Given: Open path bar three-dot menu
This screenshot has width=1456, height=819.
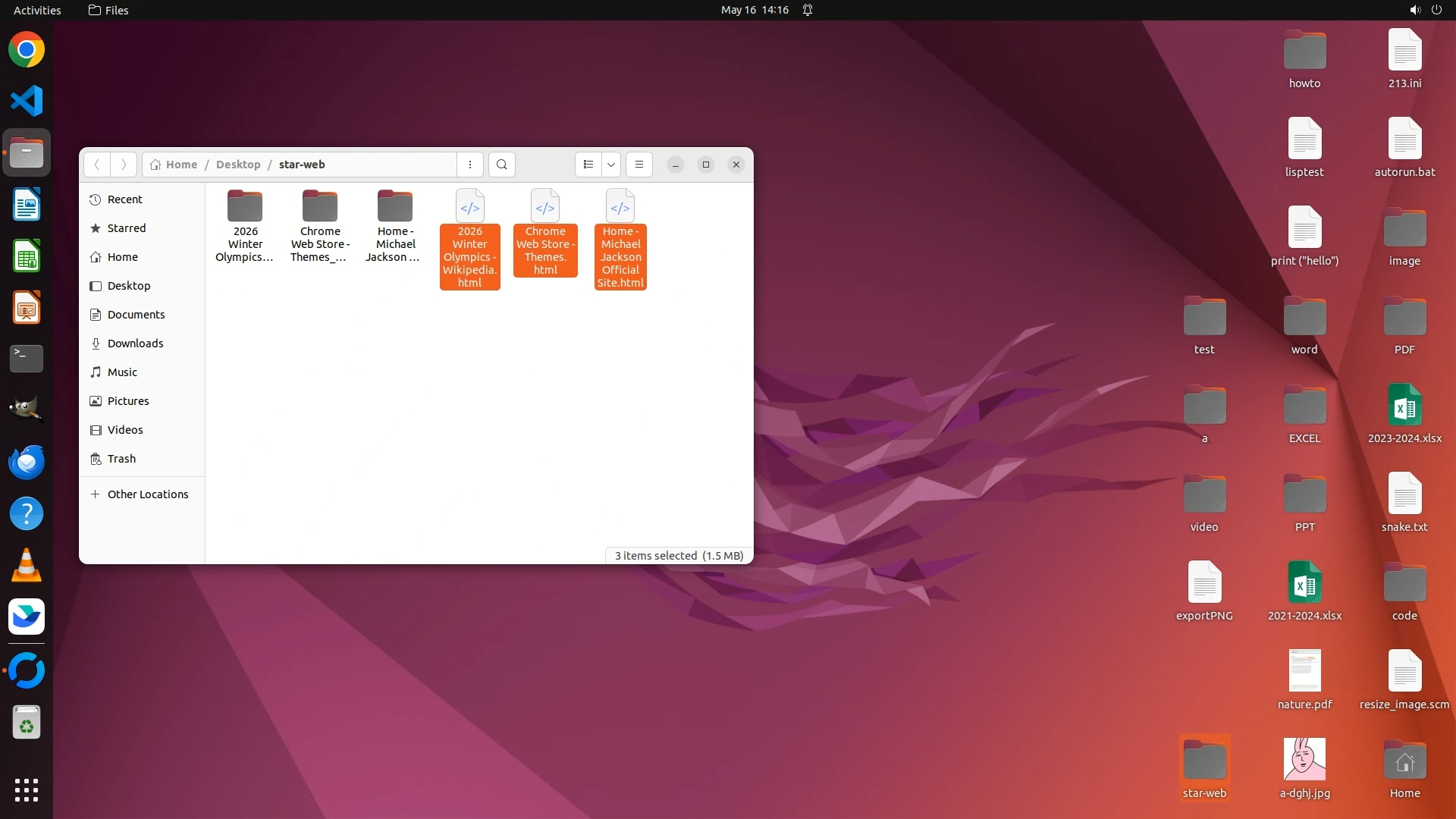Looking at the screenshot, I should point(470,165).
